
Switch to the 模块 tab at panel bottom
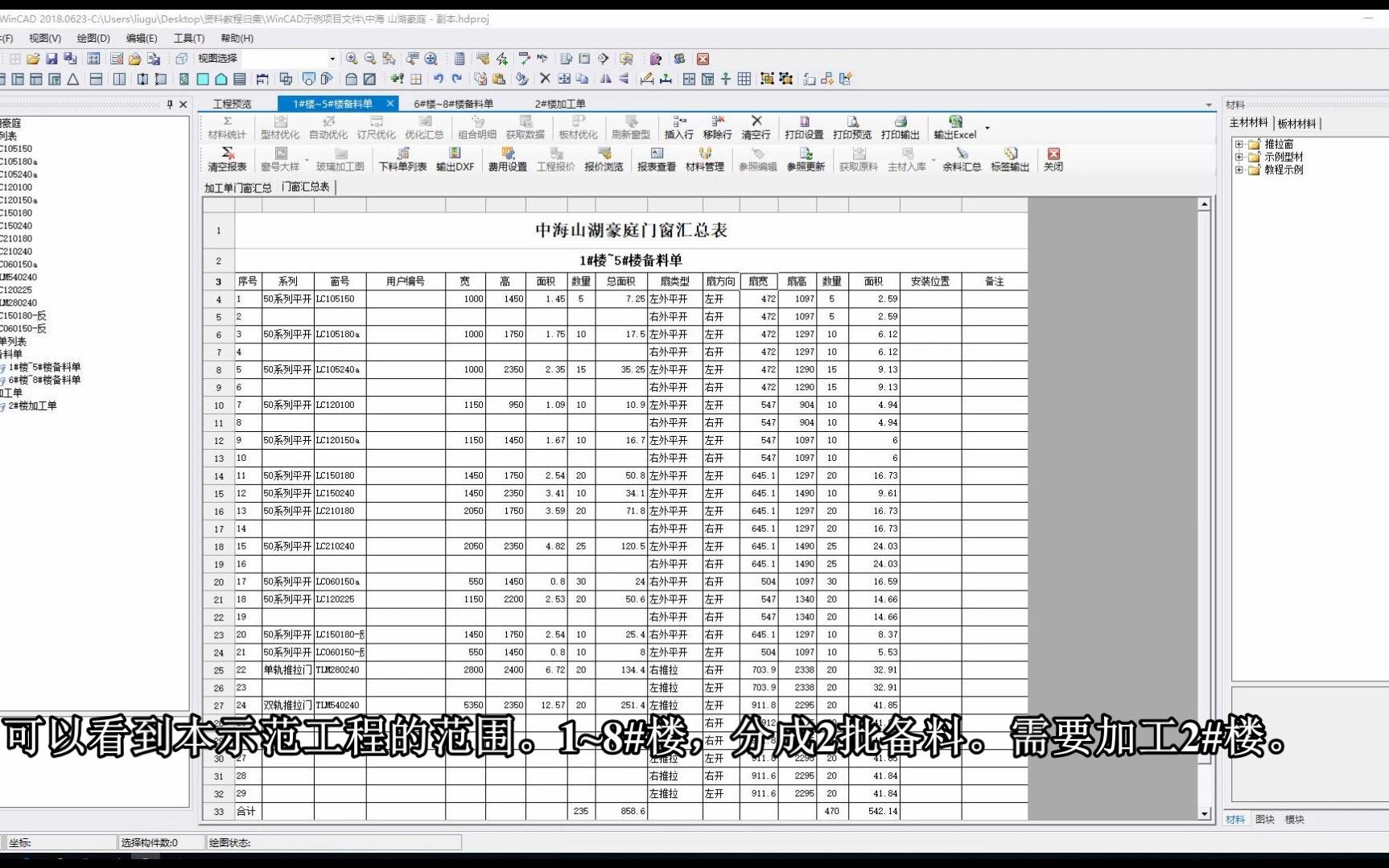coord(1295,820)
